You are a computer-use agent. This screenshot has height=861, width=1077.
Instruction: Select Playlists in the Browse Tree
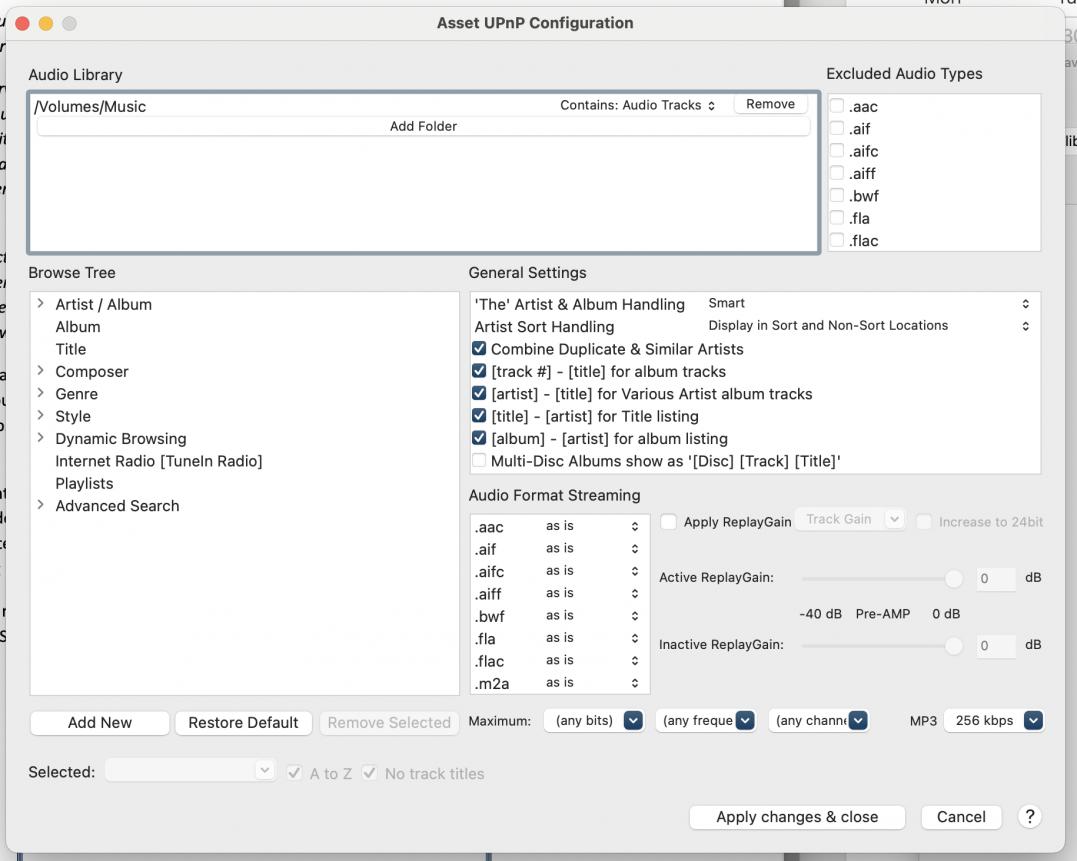pyautogui.click(x=84, y=483)
